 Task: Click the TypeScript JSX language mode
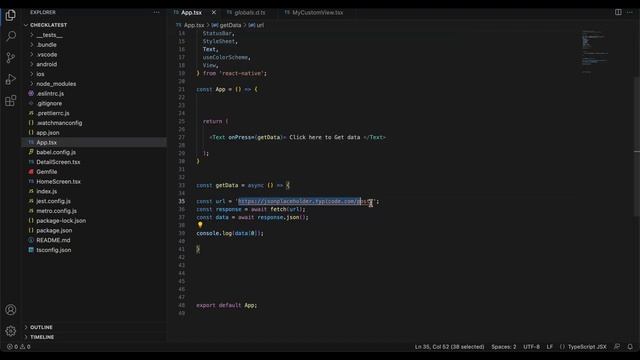[587, 347]
